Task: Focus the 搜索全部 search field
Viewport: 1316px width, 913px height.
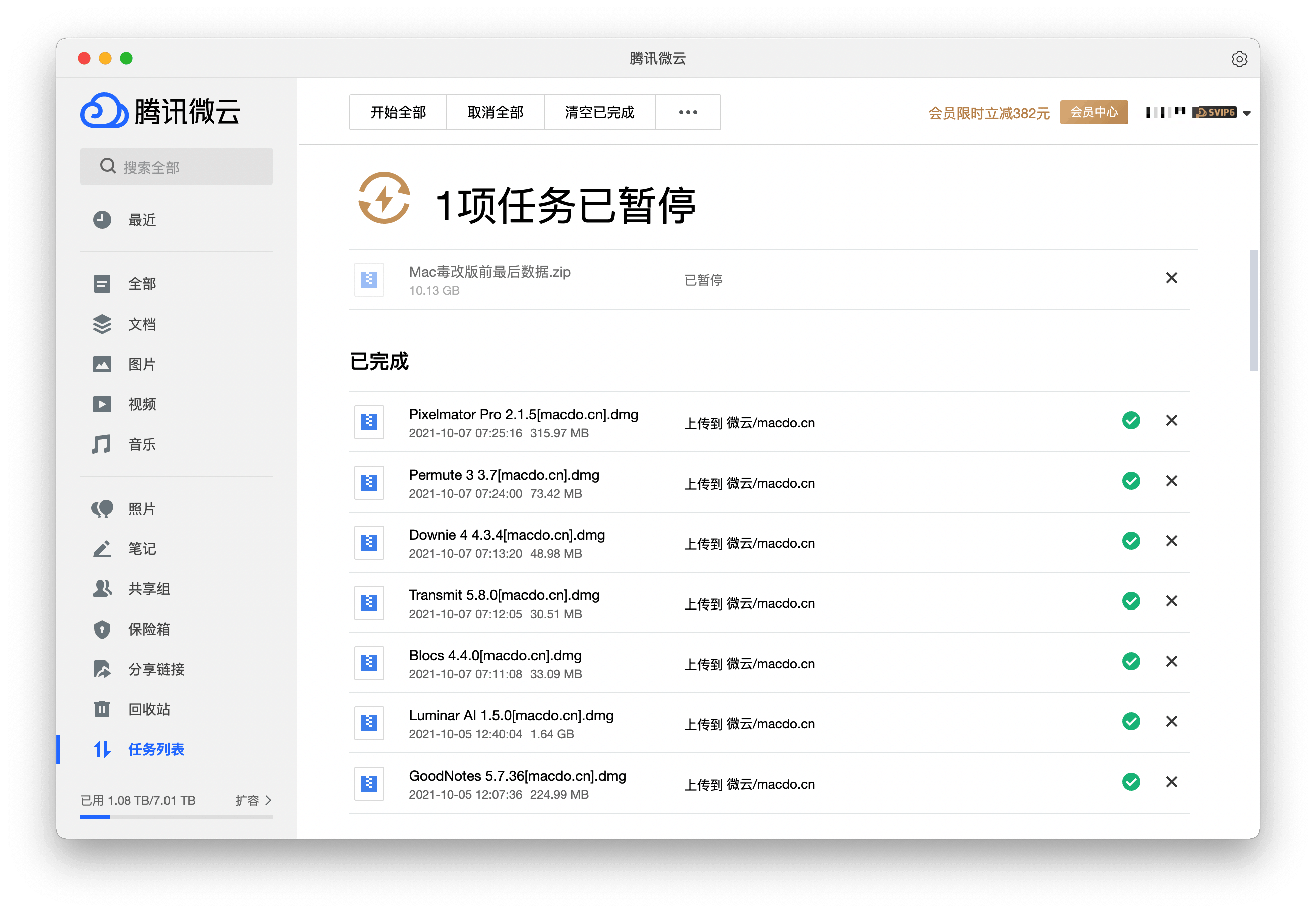Action: tap(176, 167)
